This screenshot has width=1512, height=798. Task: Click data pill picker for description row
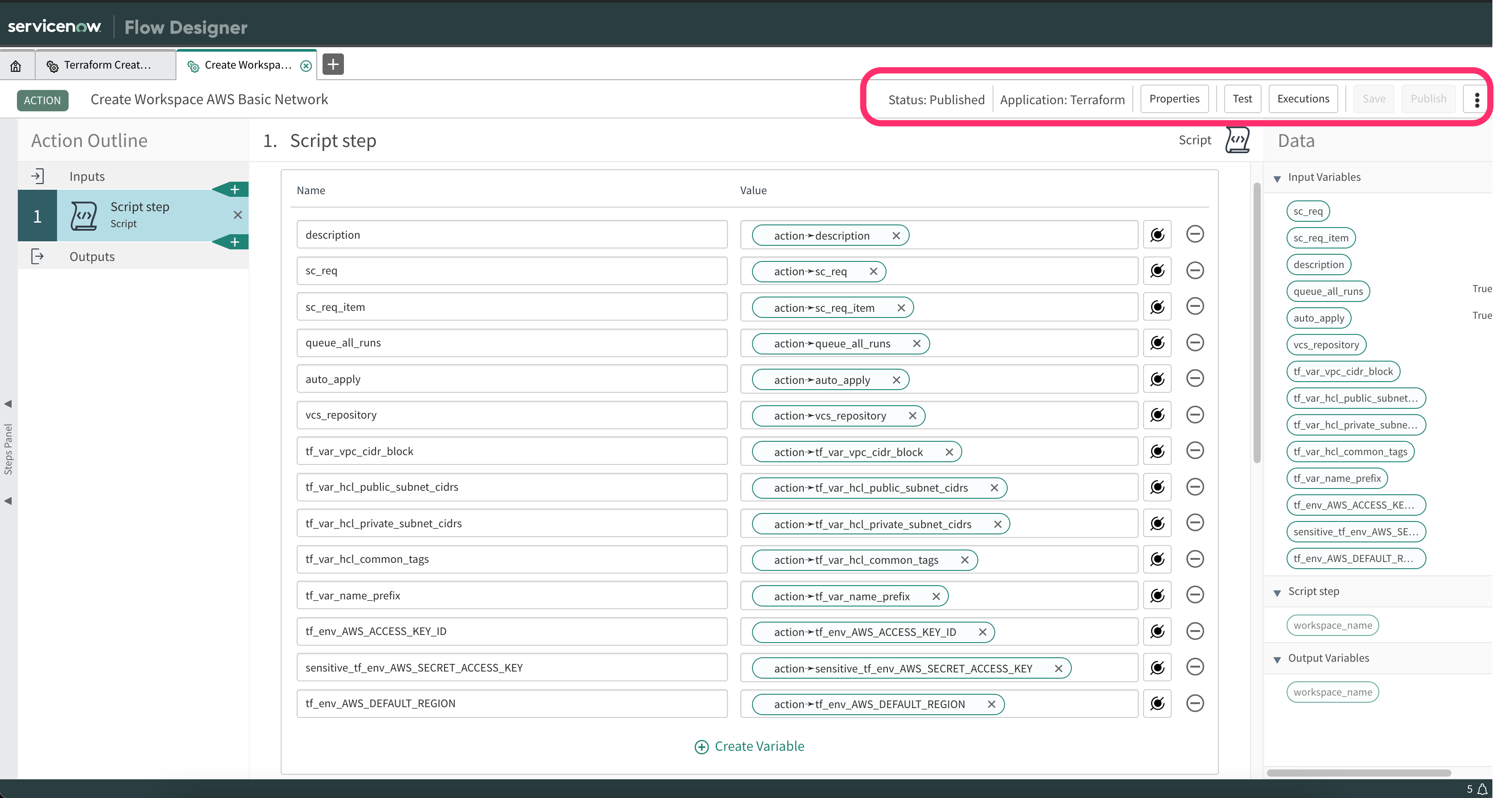[1157, 235]
